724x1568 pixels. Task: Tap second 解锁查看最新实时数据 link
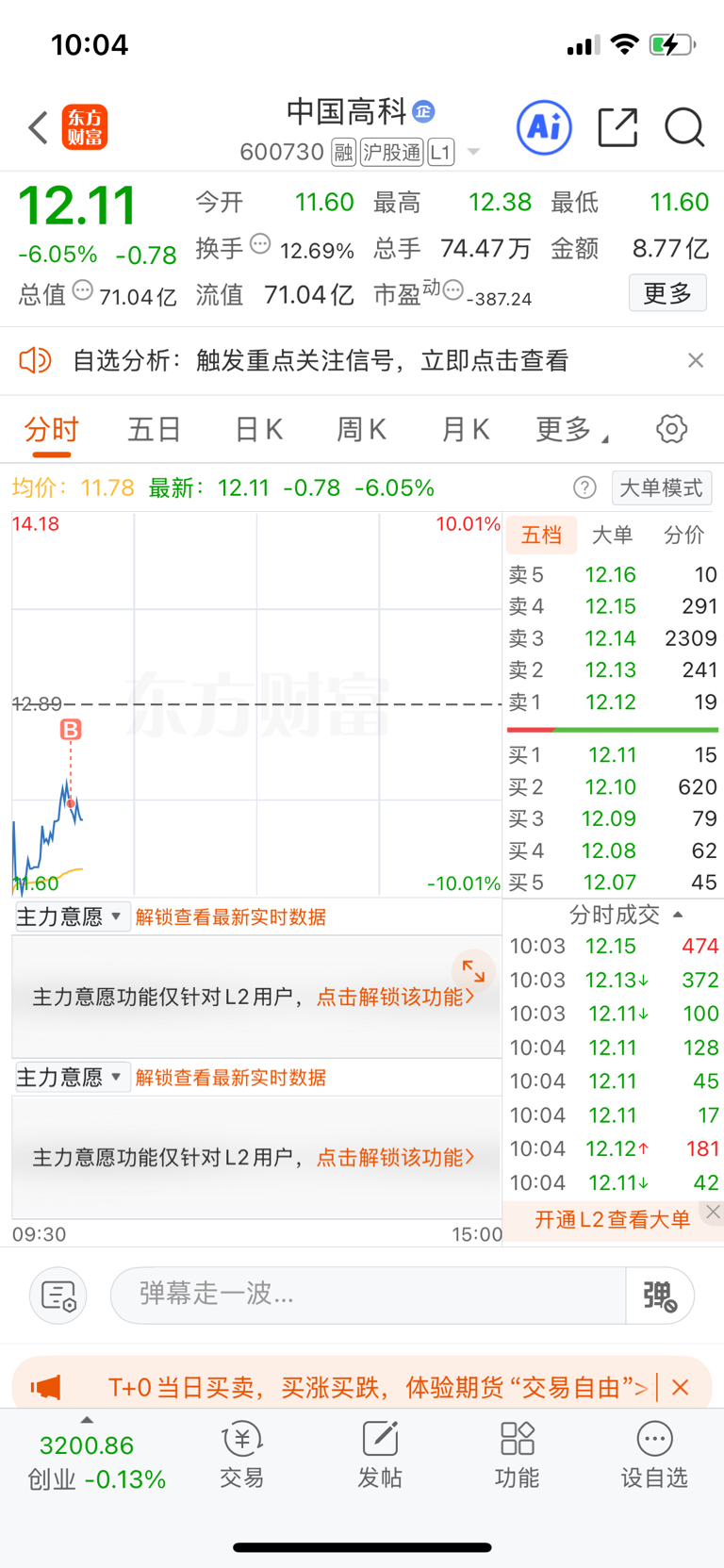[x=231, y=1078]
